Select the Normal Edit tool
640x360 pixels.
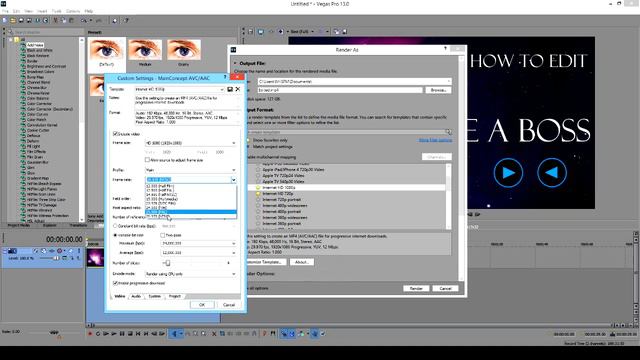point(174,333)
